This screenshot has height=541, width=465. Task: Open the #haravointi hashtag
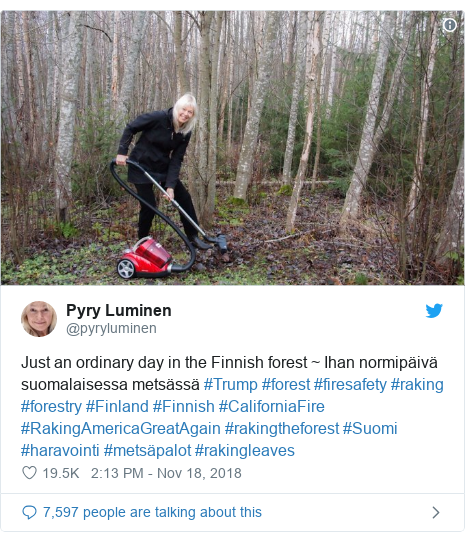(60, 451)
